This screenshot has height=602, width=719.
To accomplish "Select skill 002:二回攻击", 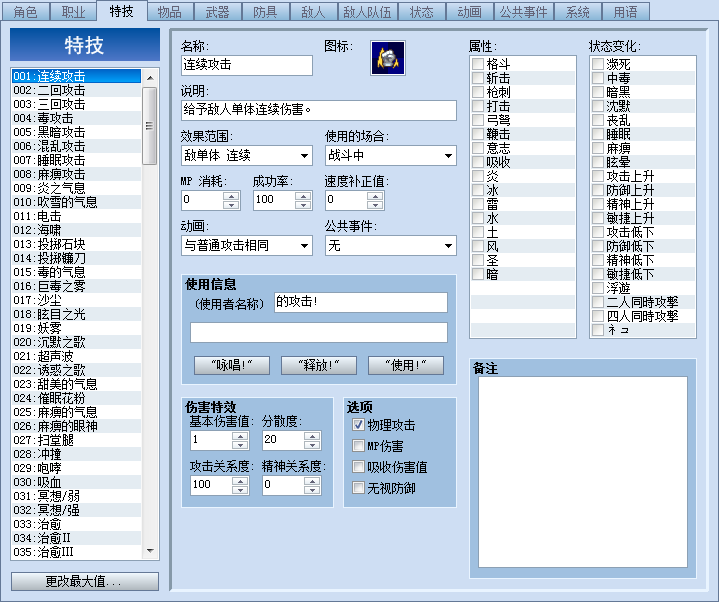I will click(x=77, y=90).
